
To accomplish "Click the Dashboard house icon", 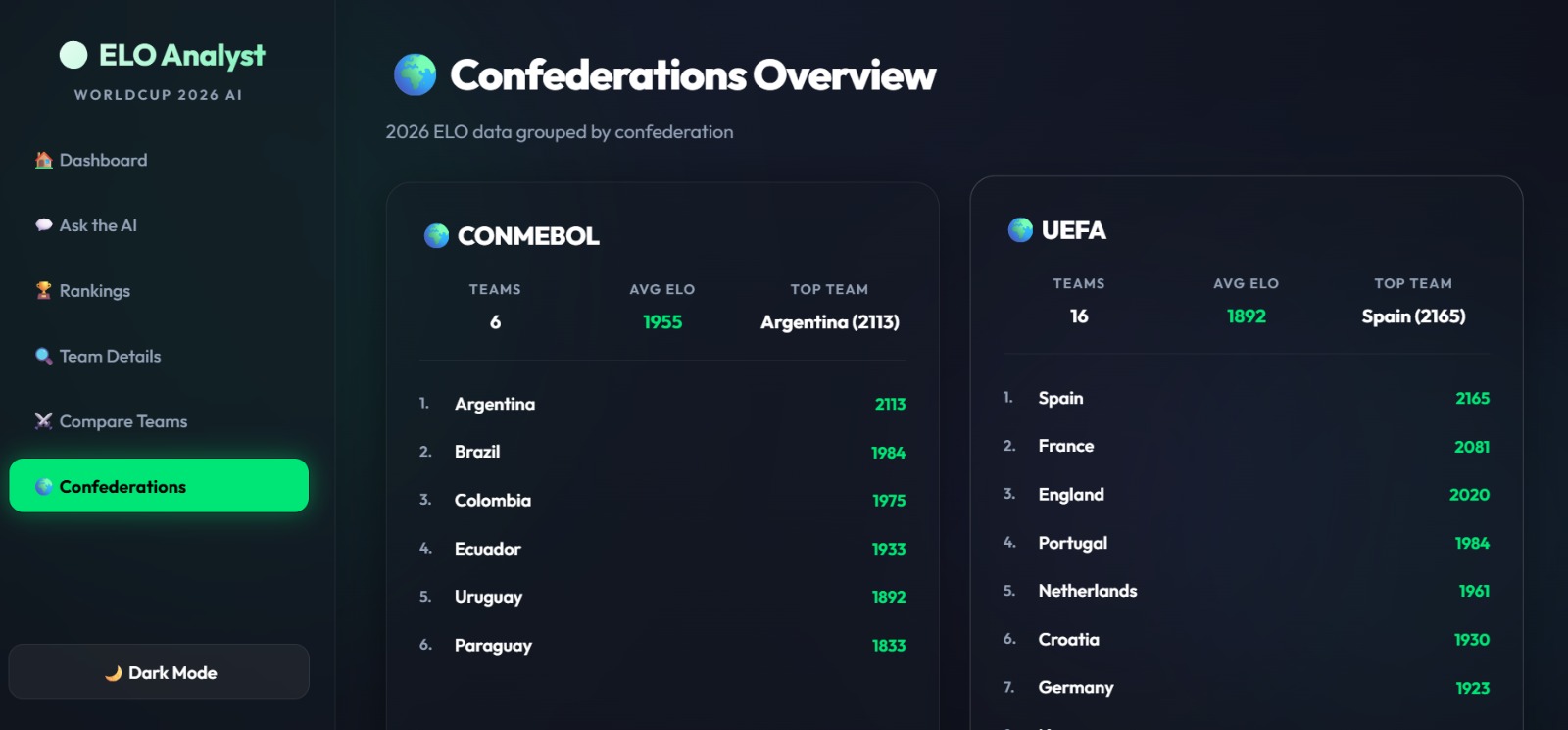I will tap(44, 160).
